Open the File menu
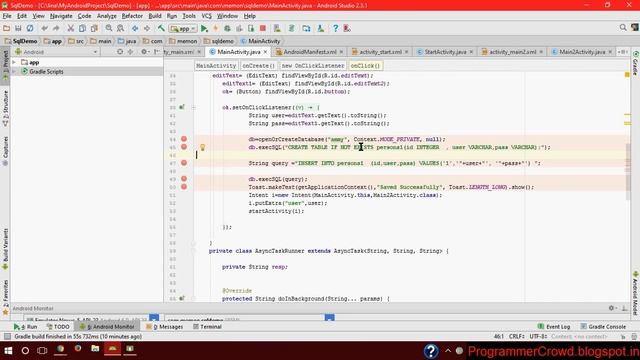Screen dimensions: 640x360 pyautogui.click(x=7, y=16)
